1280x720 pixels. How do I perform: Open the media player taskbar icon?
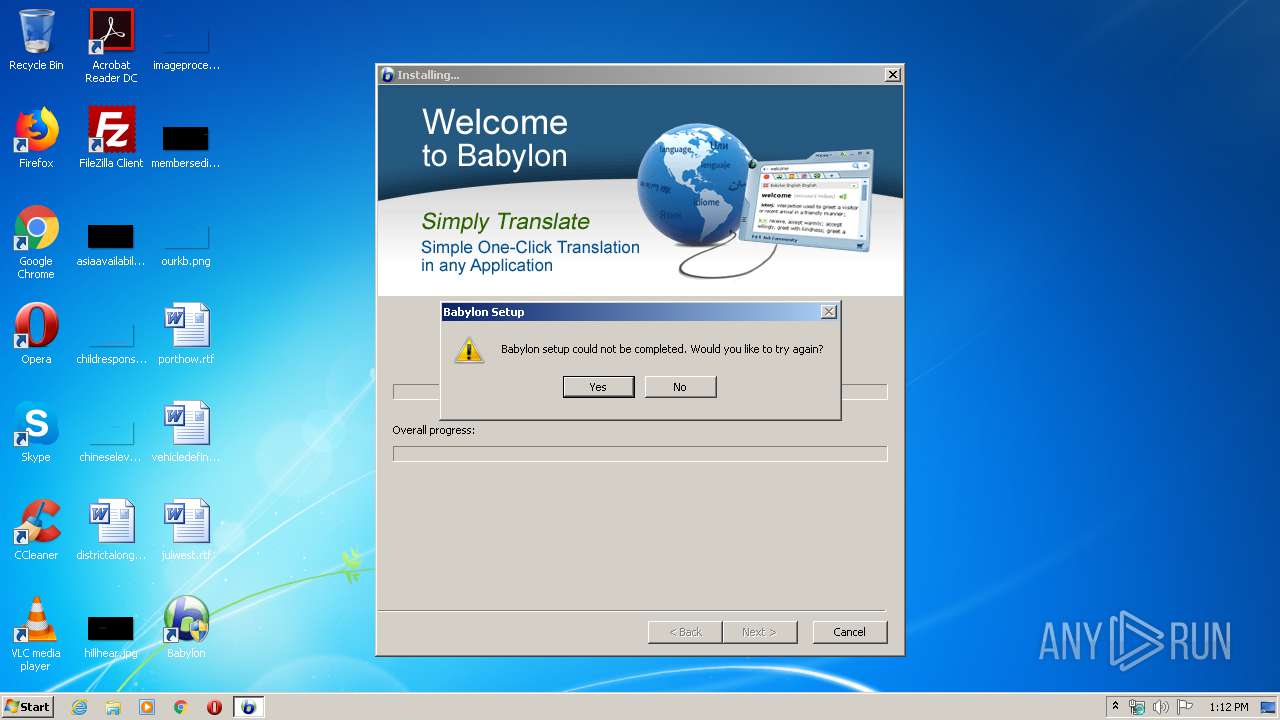[x=147, y=707]
